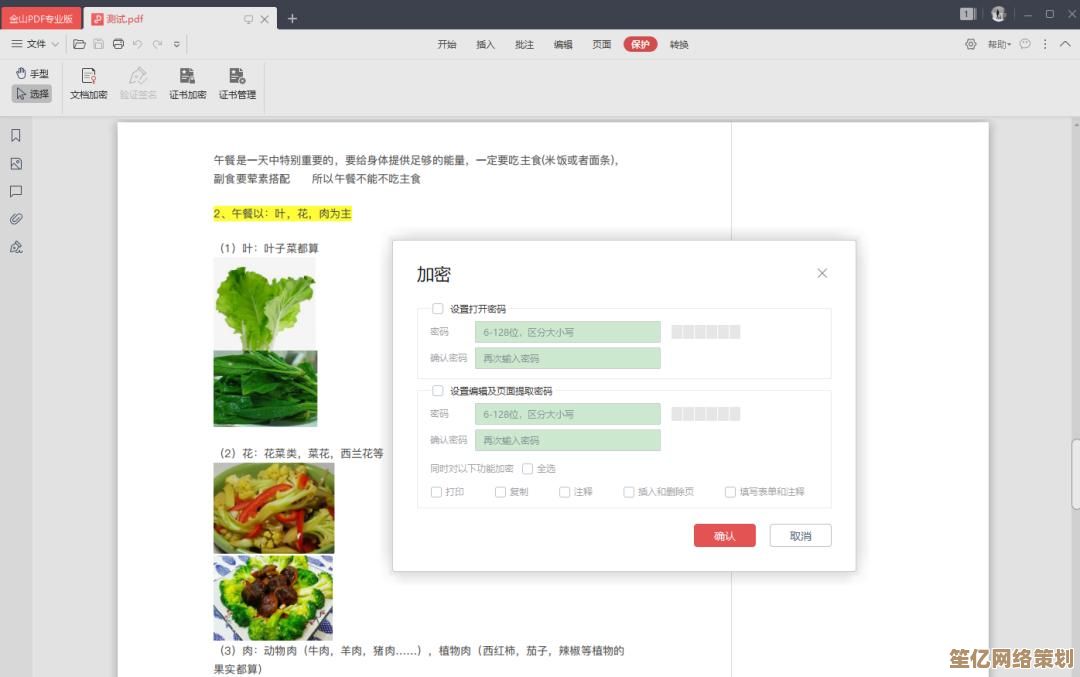Viewport: 1080px width, 677px height.
Task: Enable the 设置打开密码 checkbox
Action: (437, 309)
